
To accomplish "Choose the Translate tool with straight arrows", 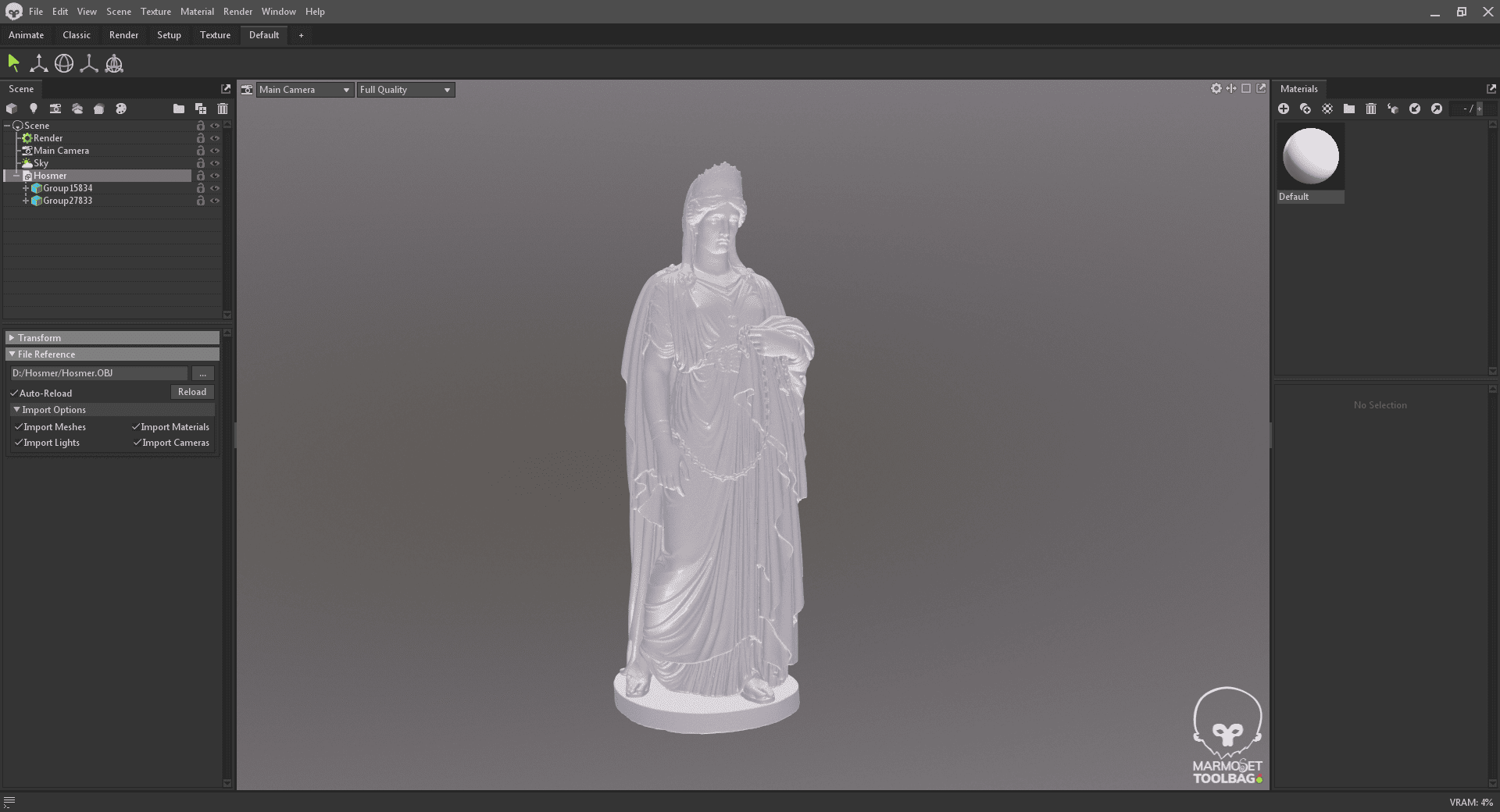I will (x=38, y=63).
